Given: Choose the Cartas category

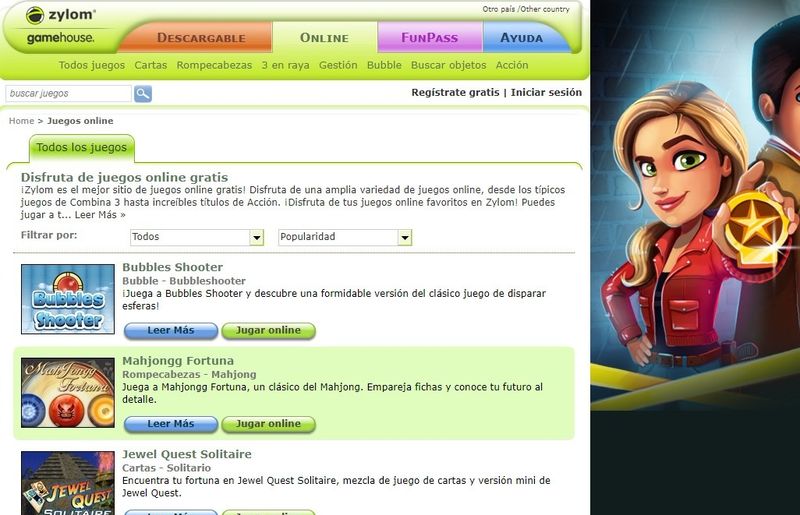Looking at the screenshot, I should point(151,65).
